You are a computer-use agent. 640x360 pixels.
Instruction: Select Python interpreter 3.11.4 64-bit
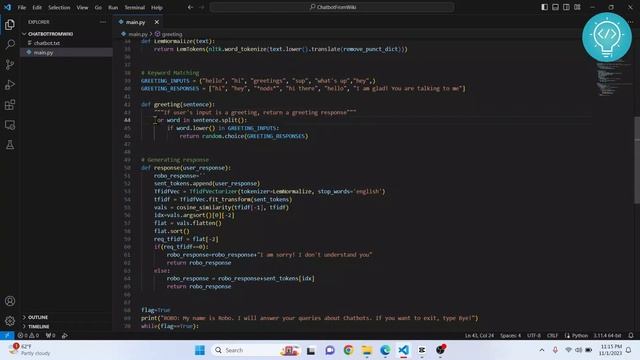[x=607, y=336]
